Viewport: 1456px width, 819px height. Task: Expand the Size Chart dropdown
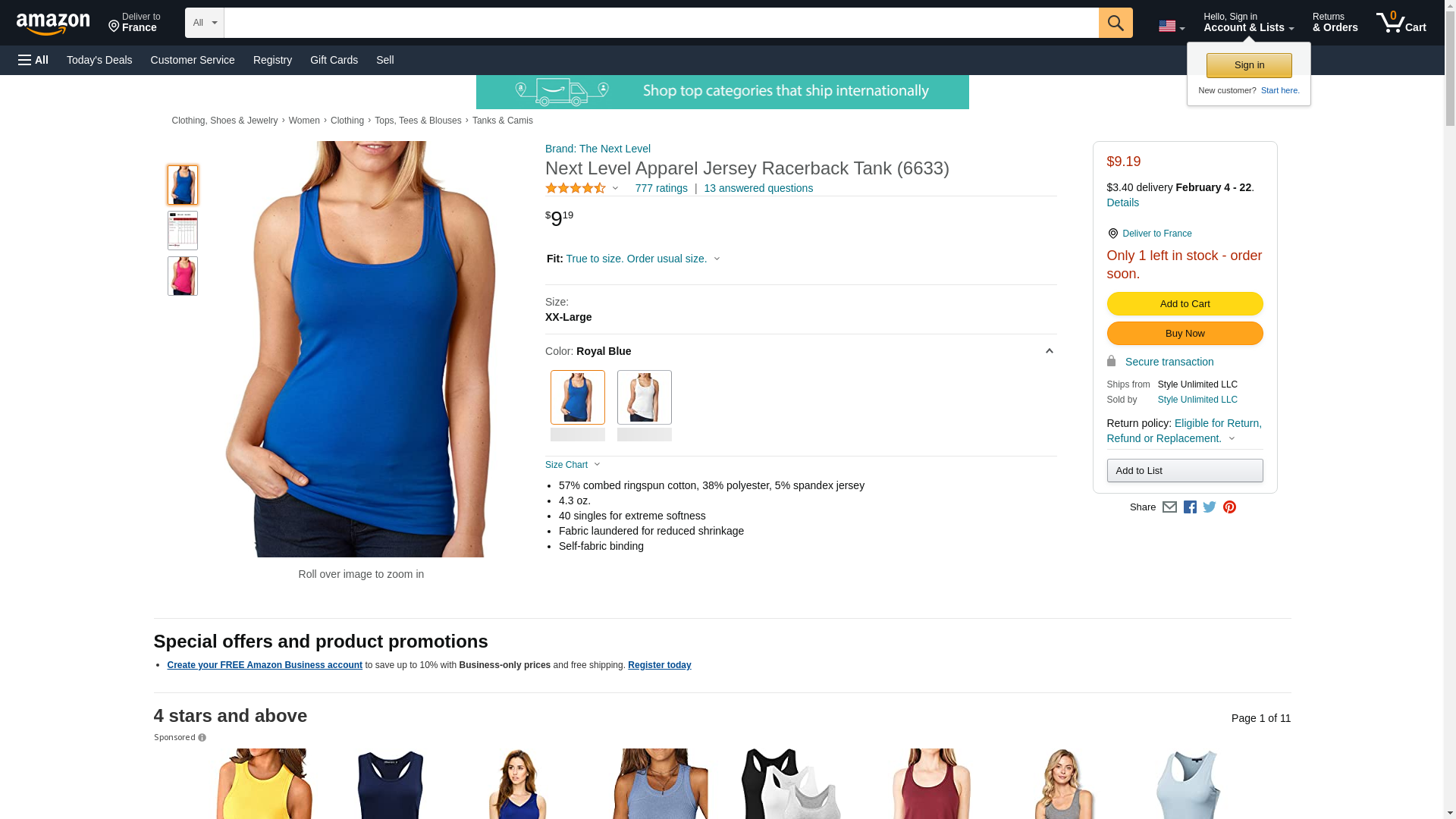(x=573, y=465)
